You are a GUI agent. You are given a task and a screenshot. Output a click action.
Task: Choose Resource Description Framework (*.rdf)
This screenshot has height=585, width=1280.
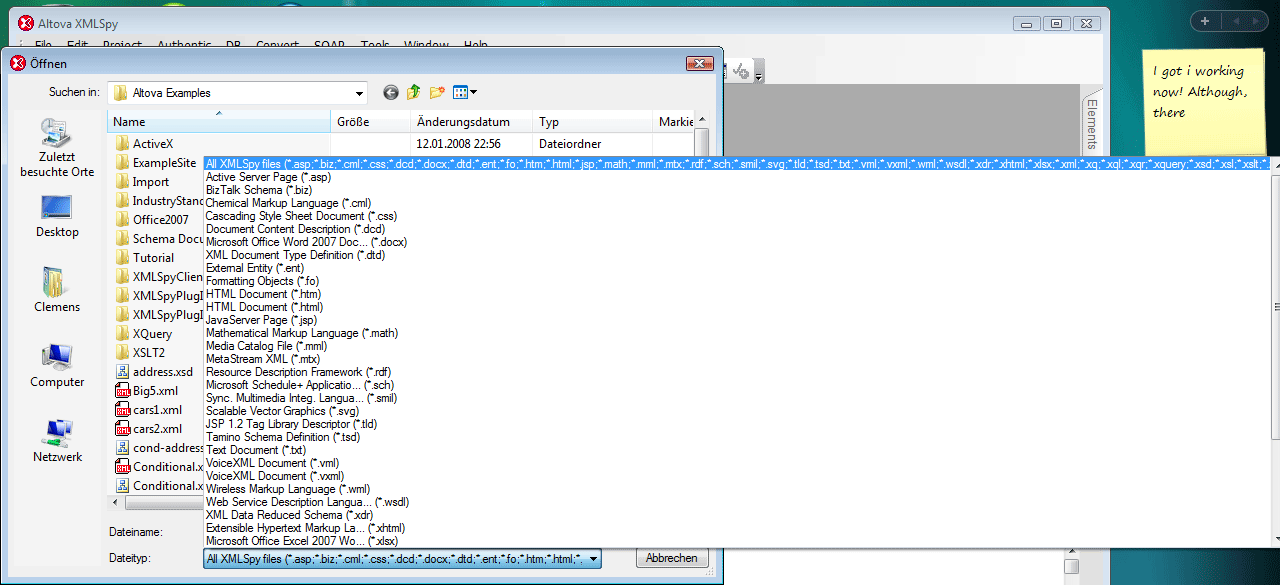pyautogui.click(x=297, y=372)
